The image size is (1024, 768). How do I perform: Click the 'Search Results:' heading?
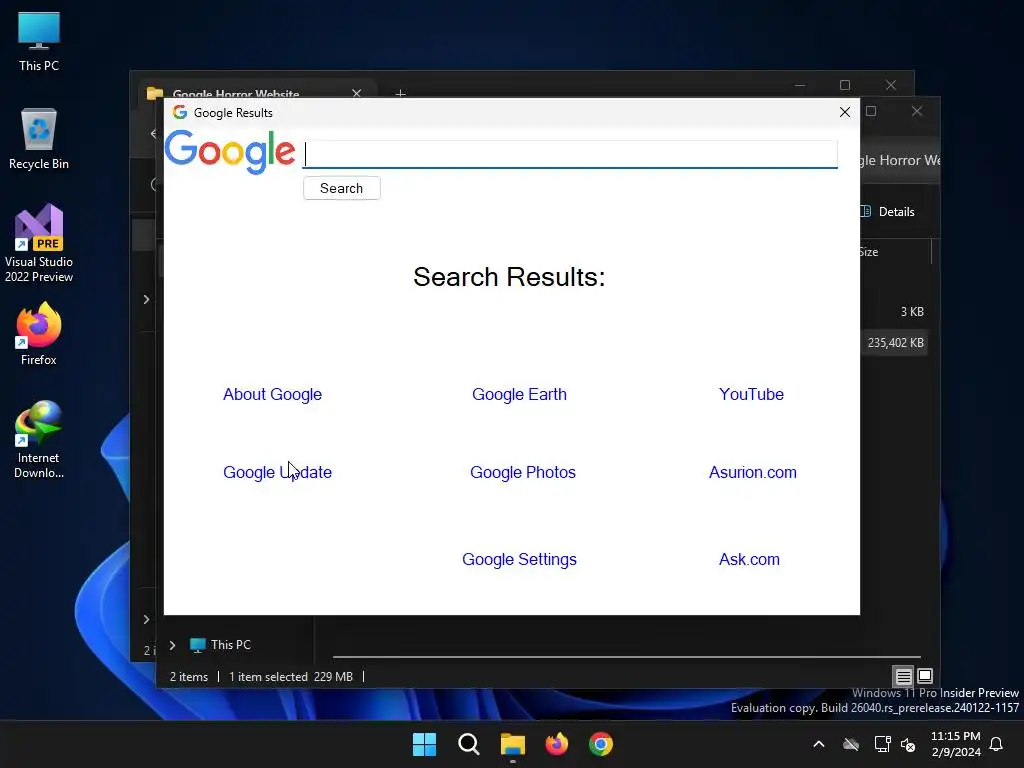509,277
